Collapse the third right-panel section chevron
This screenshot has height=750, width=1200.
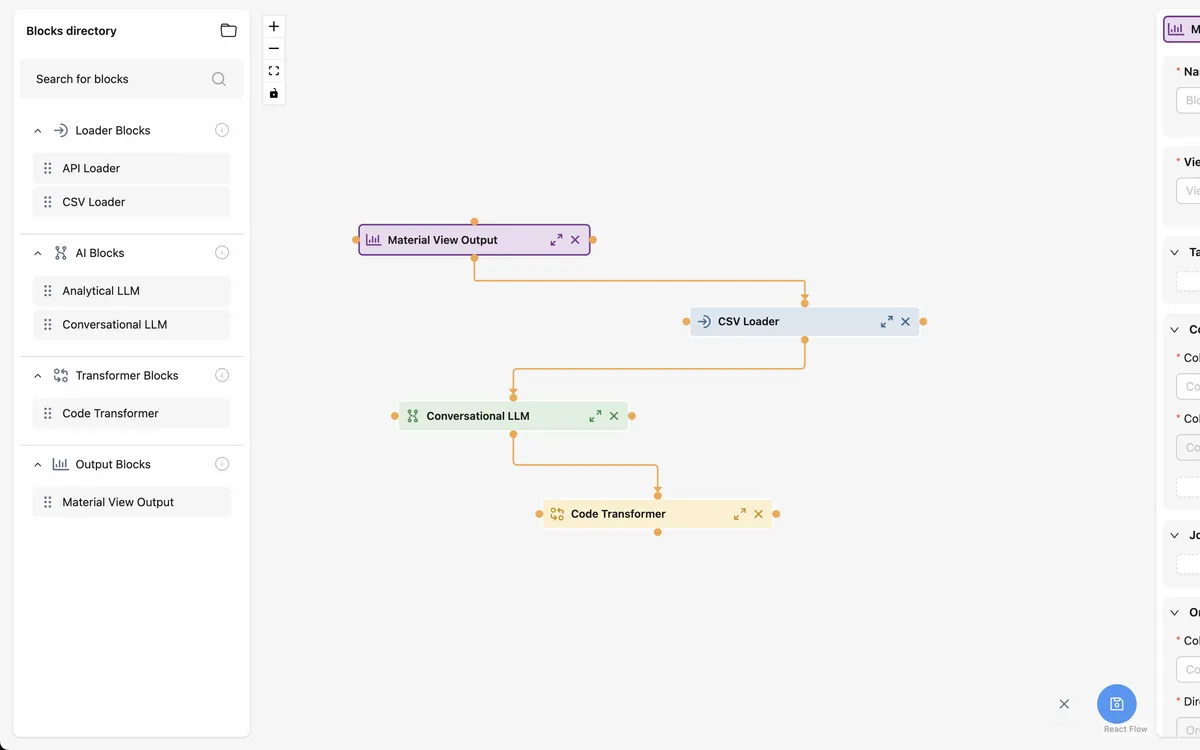tap(1175, 536)
